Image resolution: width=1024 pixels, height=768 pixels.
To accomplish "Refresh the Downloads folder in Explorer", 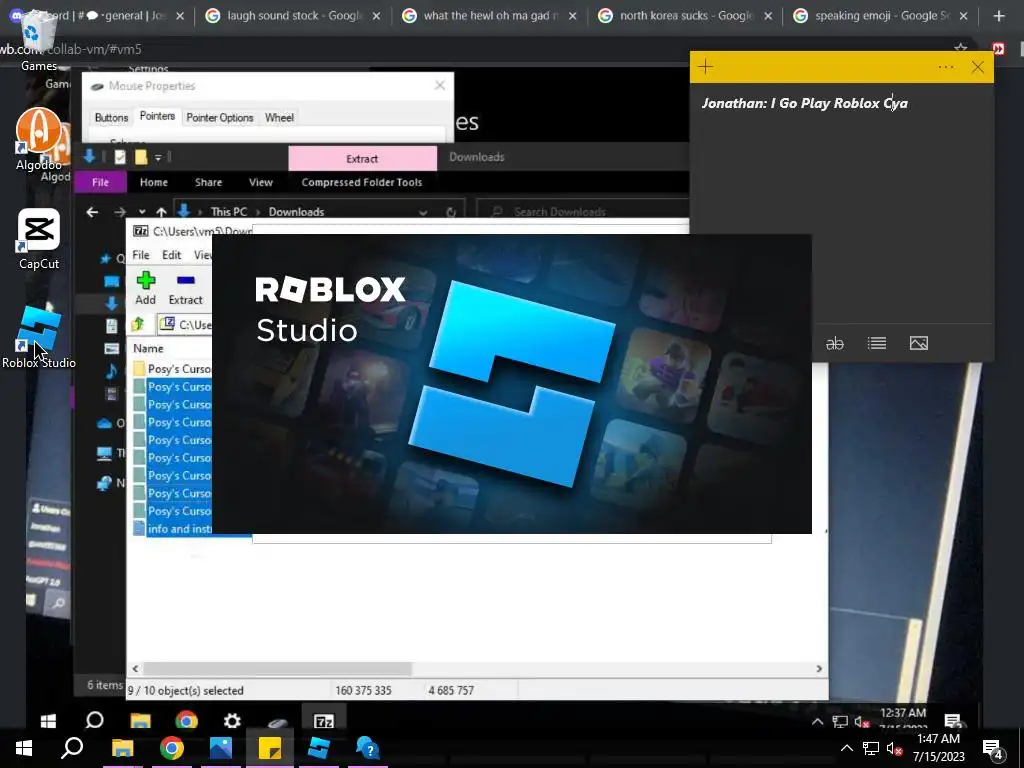I will coord(451,212).
